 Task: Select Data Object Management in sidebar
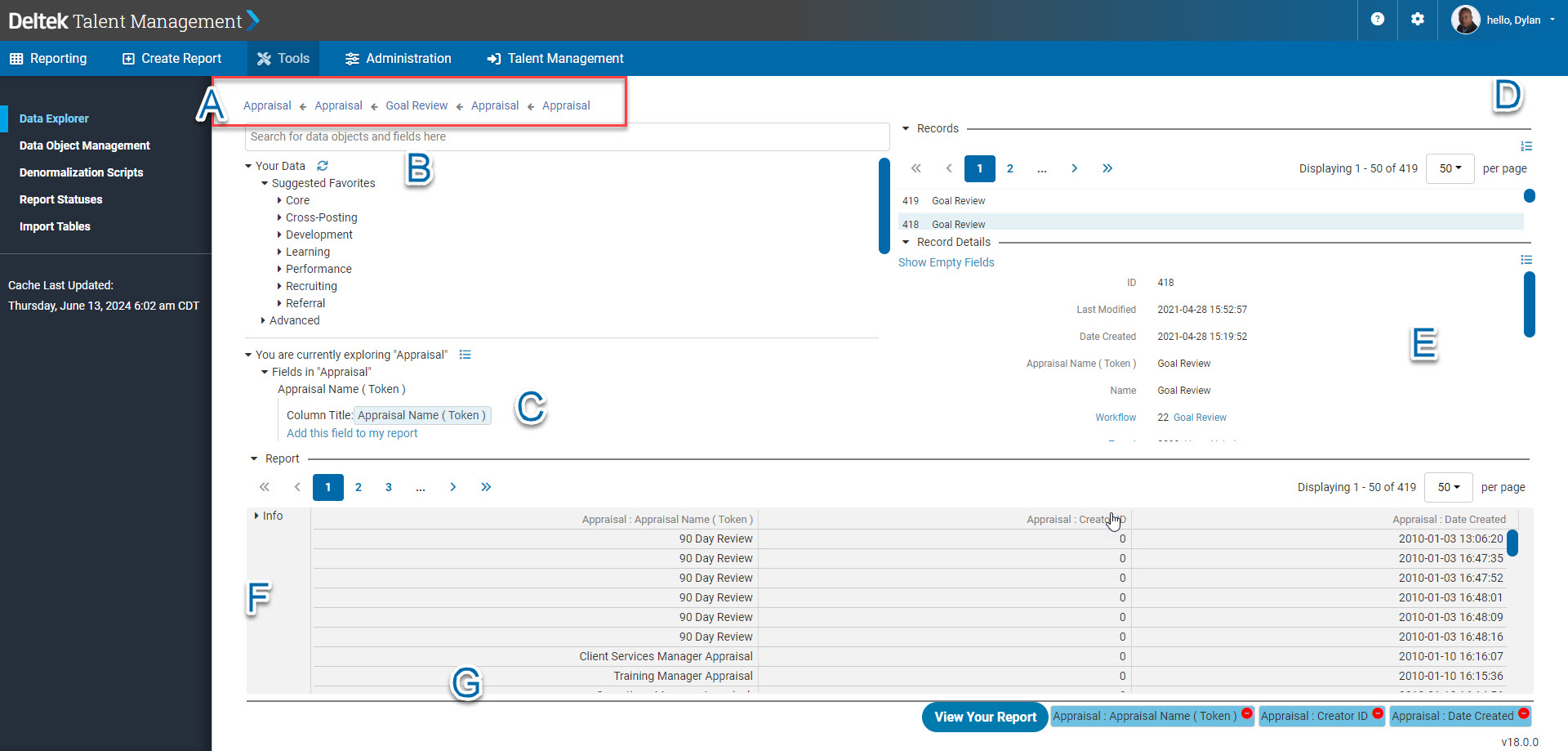85,145
